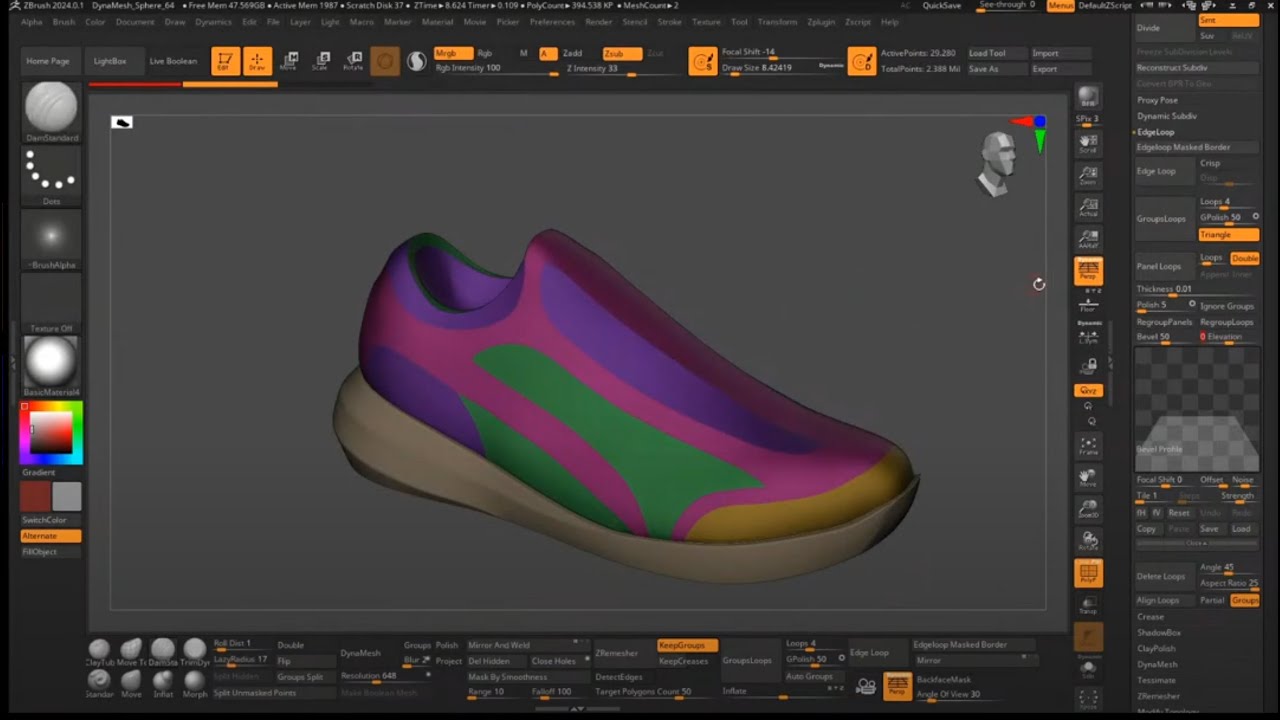
Task: Click the QuickSave button
Action: click(x=942, y=5)
